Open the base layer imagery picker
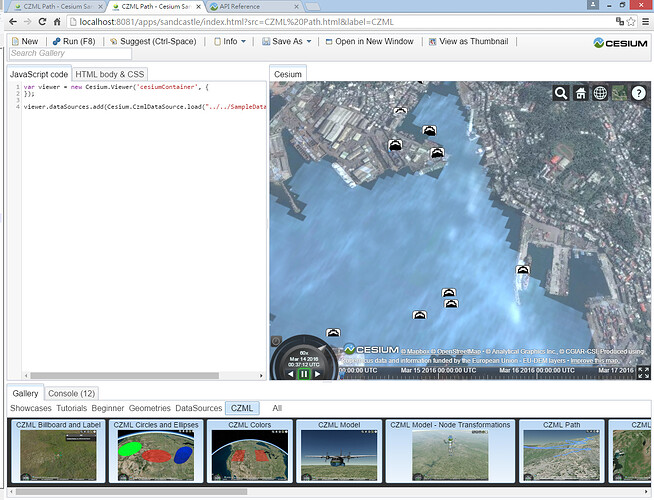The width and height of the screenshot is (654, 500). pos(619,93)
